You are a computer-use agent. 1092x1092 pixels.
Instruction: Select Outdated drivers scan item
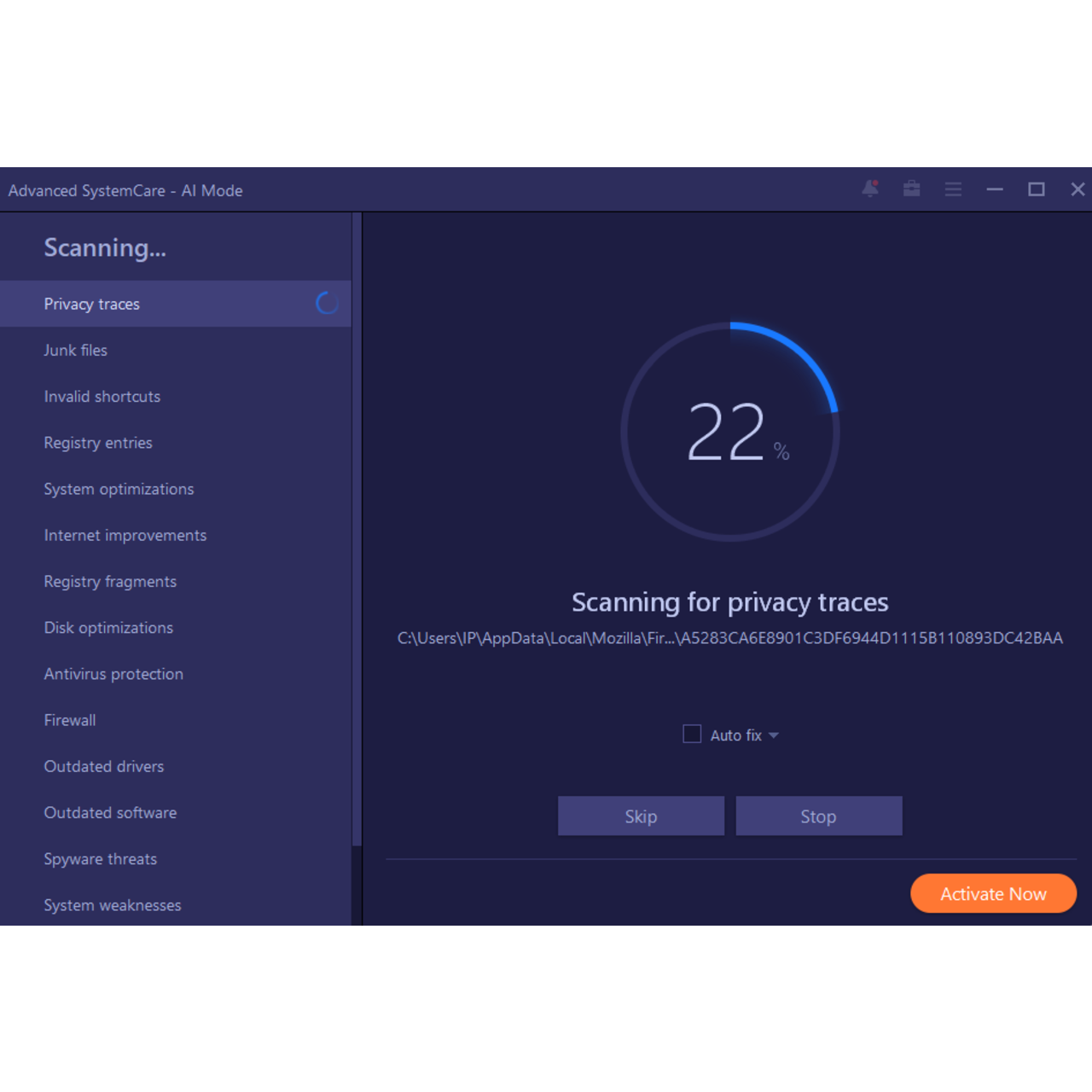[x=104, y=766]
